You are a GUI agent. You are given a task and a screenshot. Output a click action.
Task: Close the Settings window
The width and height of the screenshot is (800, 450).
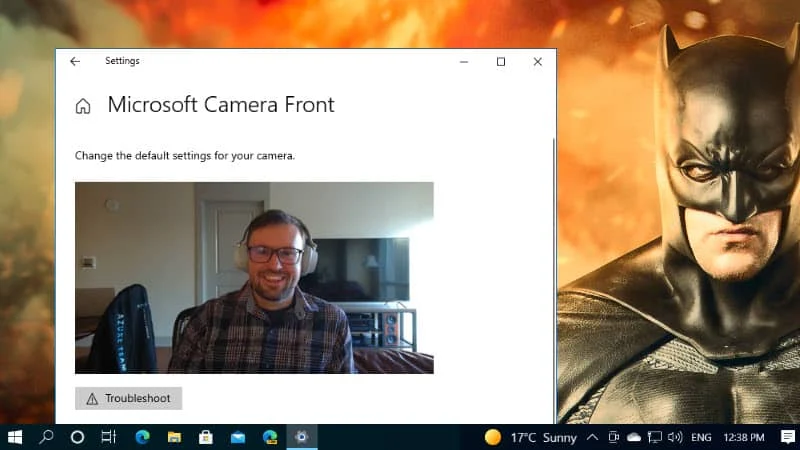coord(538,62)
